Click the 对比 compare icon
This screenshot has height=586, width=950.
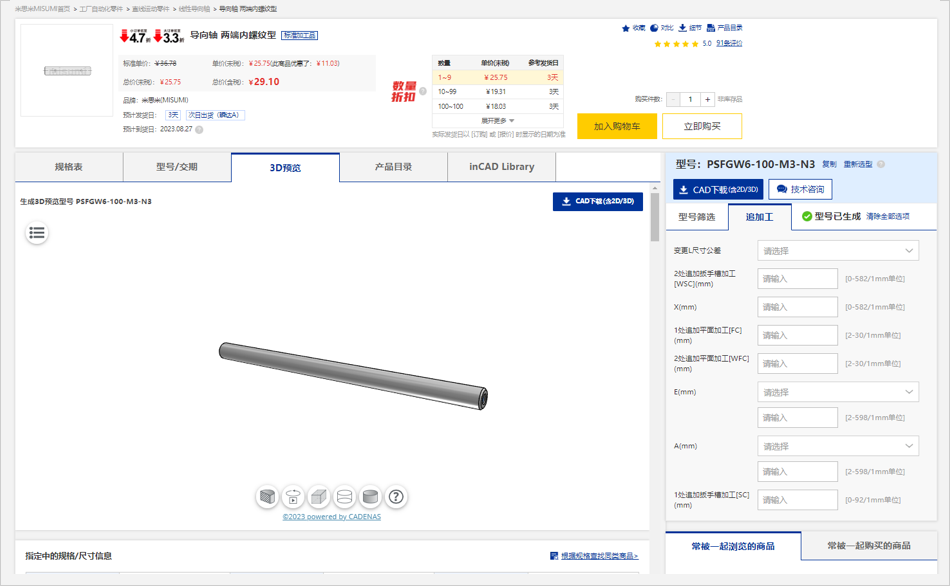(x=654, y=28)
